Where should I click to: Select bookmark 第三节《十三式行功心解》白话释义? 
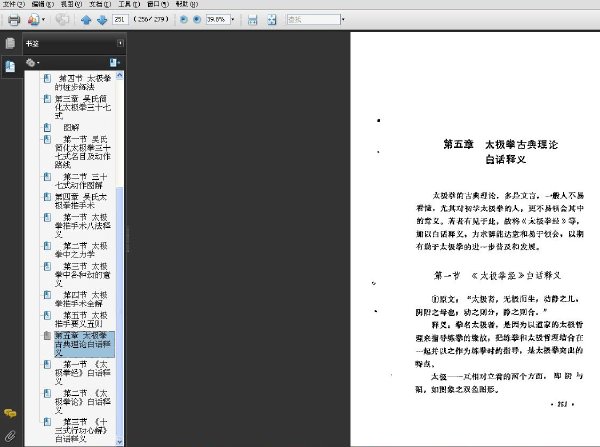(x=82, y=430)
